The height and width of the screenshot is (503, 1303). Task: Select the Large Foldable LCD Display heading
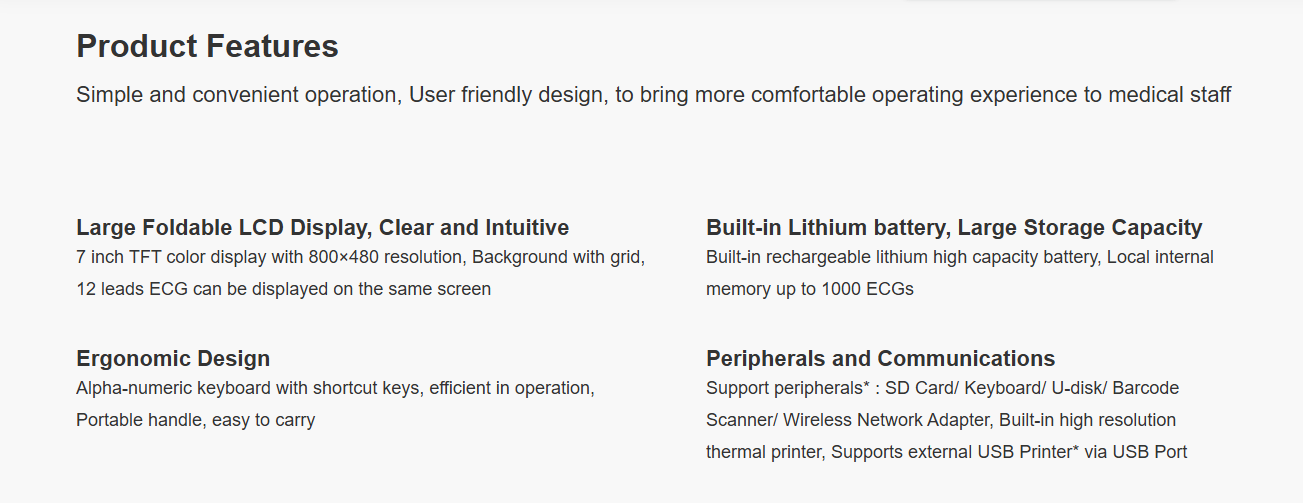(322, 227)
